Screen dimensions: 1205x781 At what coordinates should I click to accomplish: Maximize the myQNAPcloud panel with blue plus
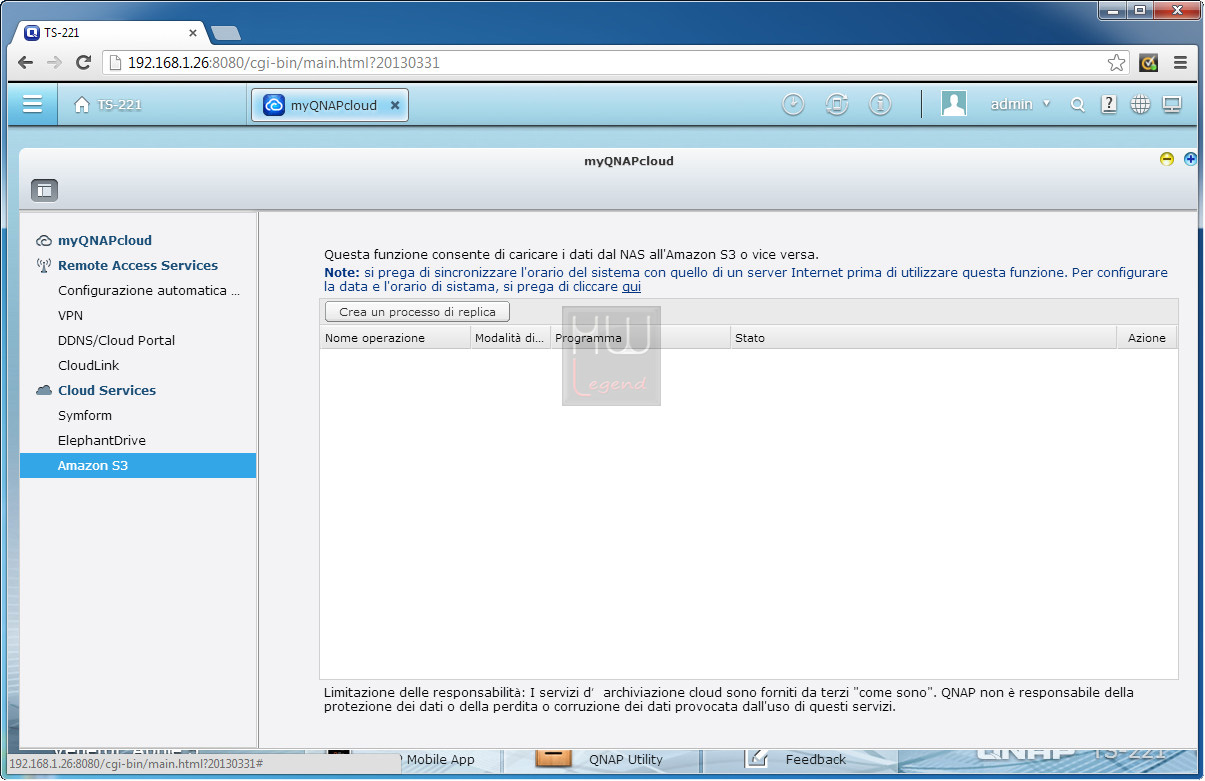1191,159
